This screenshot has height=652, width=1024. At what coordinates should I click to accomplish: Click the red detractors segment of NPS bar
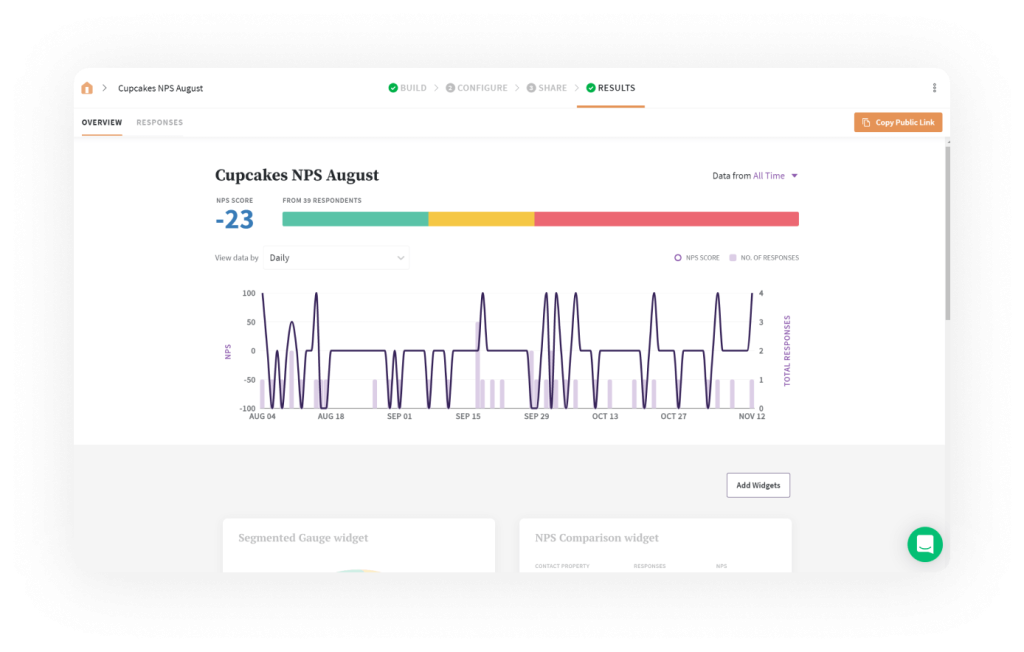(666, 219)
